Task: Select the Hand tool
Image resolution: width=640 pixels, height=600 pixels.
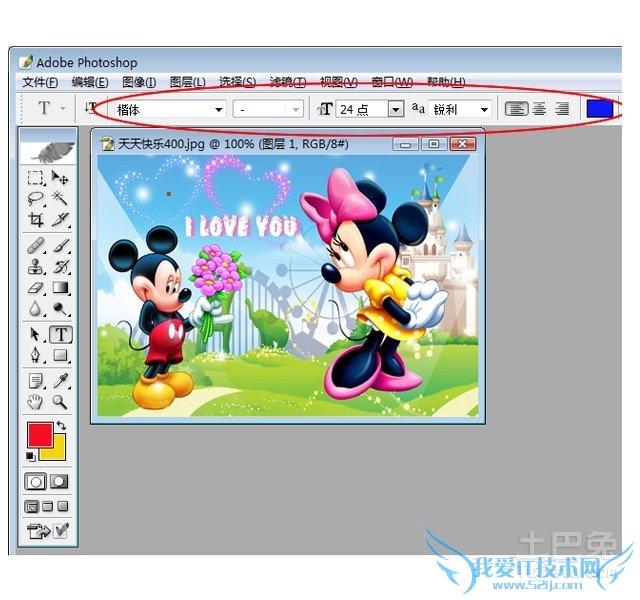Action: click(35, 402)
